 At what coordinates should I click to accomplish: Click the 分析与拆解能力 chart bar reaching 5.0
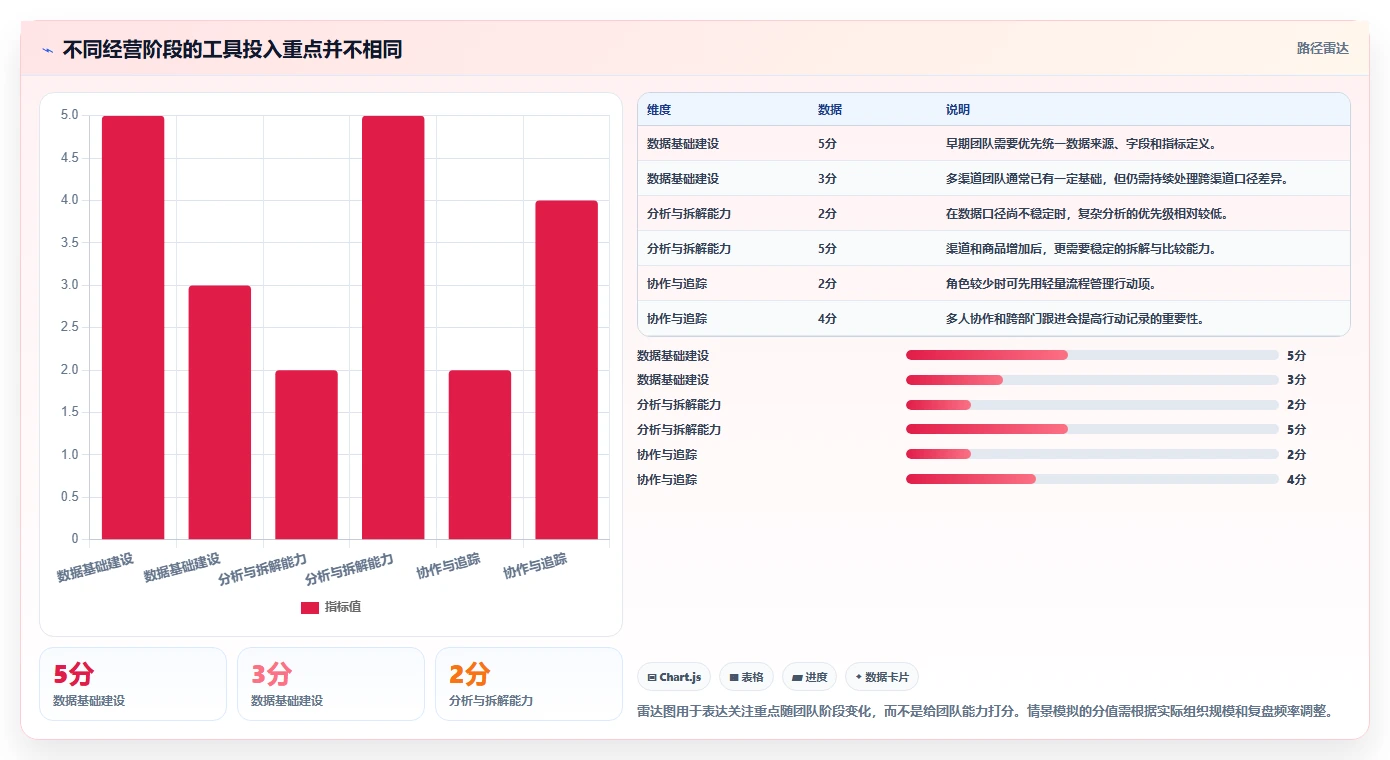393,328
